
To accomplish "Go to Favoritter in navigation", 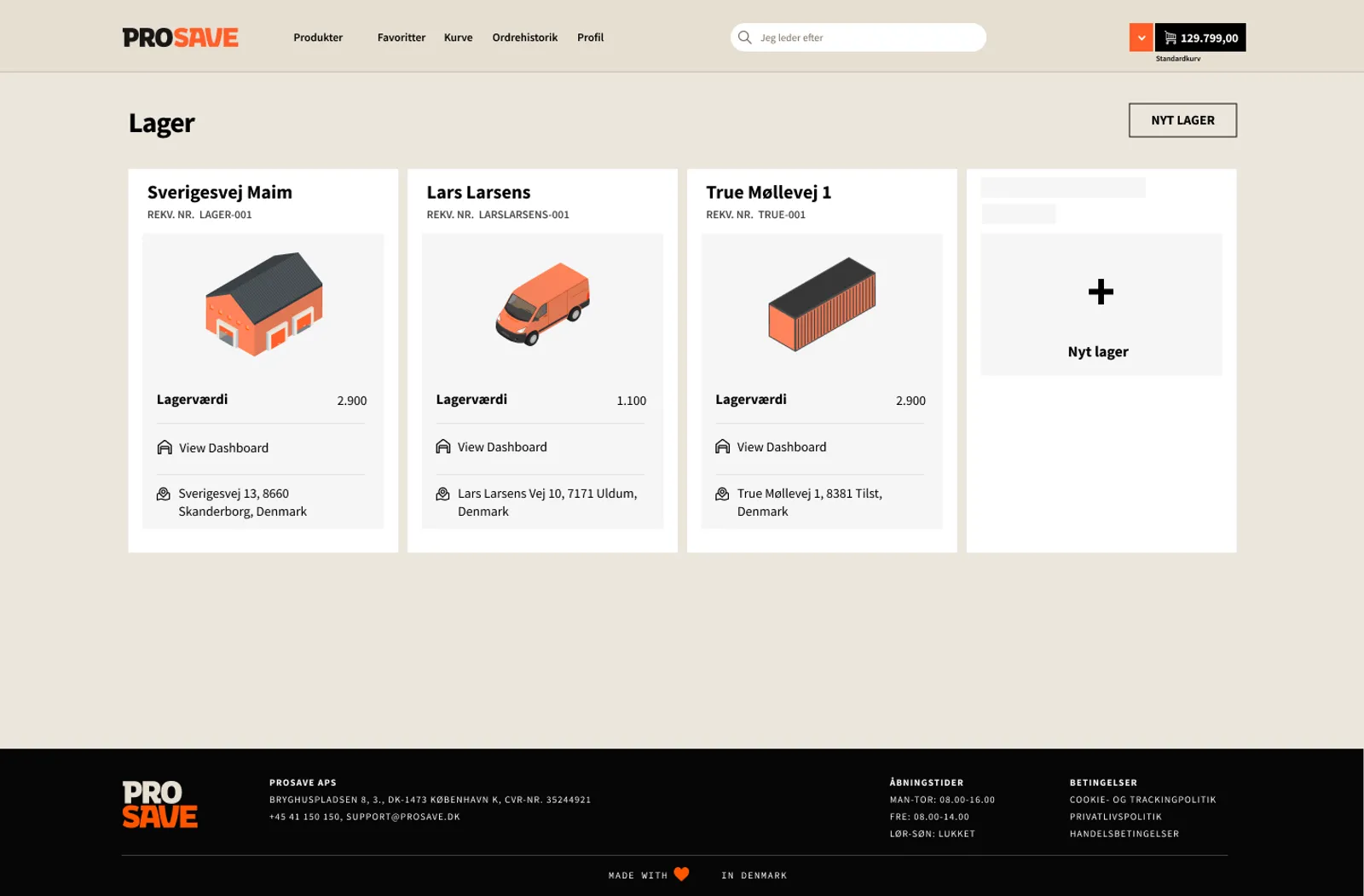I will [x=402, y=38].
